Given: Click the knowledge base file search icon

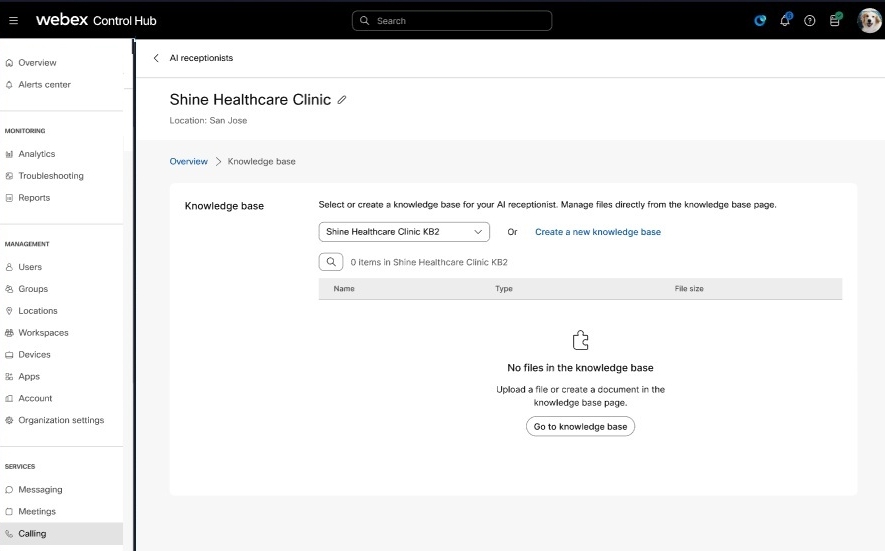Looking at the screenshot, I should point(331,262).
